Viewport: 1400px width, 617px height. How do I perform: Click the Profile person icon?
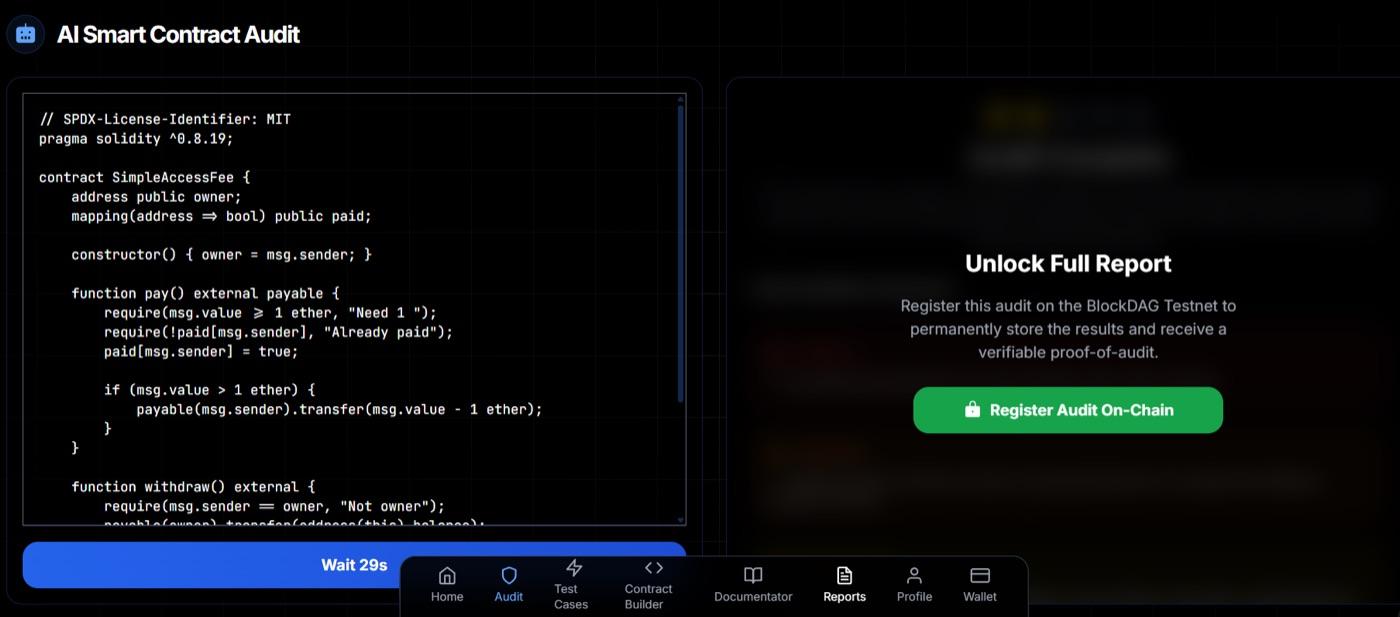point(913,575)
